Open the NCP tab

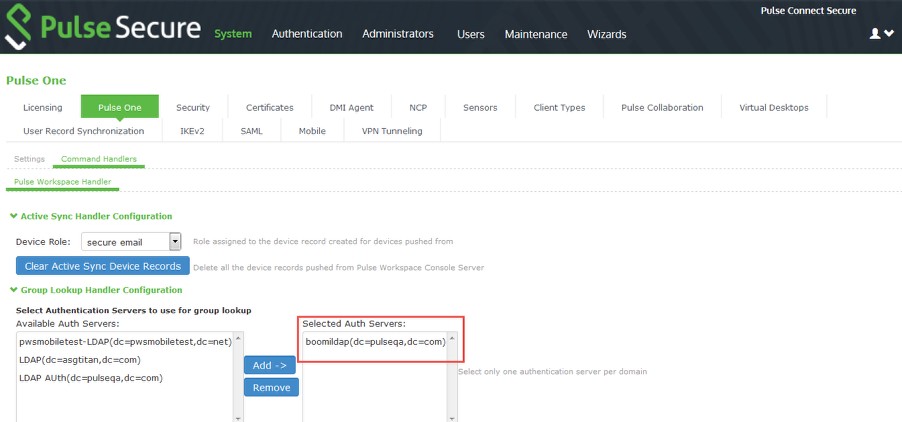418,108
